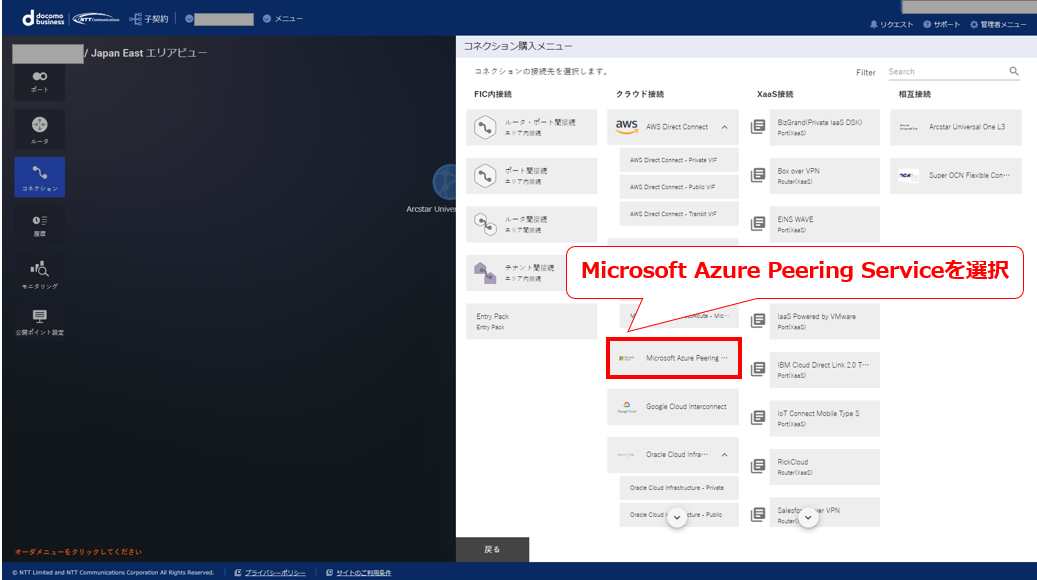Click the EINS WAVE list icon

click(x=758, y=224)
